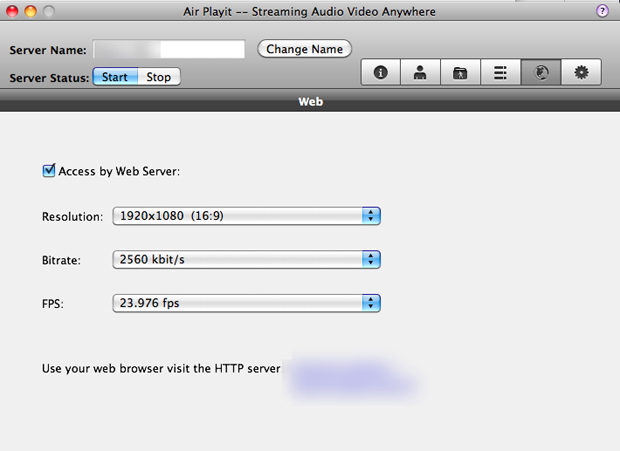This screenshot has width=620, height=451.
Task: Click the "Server Status:" label
Action: [x=49, y=78]
